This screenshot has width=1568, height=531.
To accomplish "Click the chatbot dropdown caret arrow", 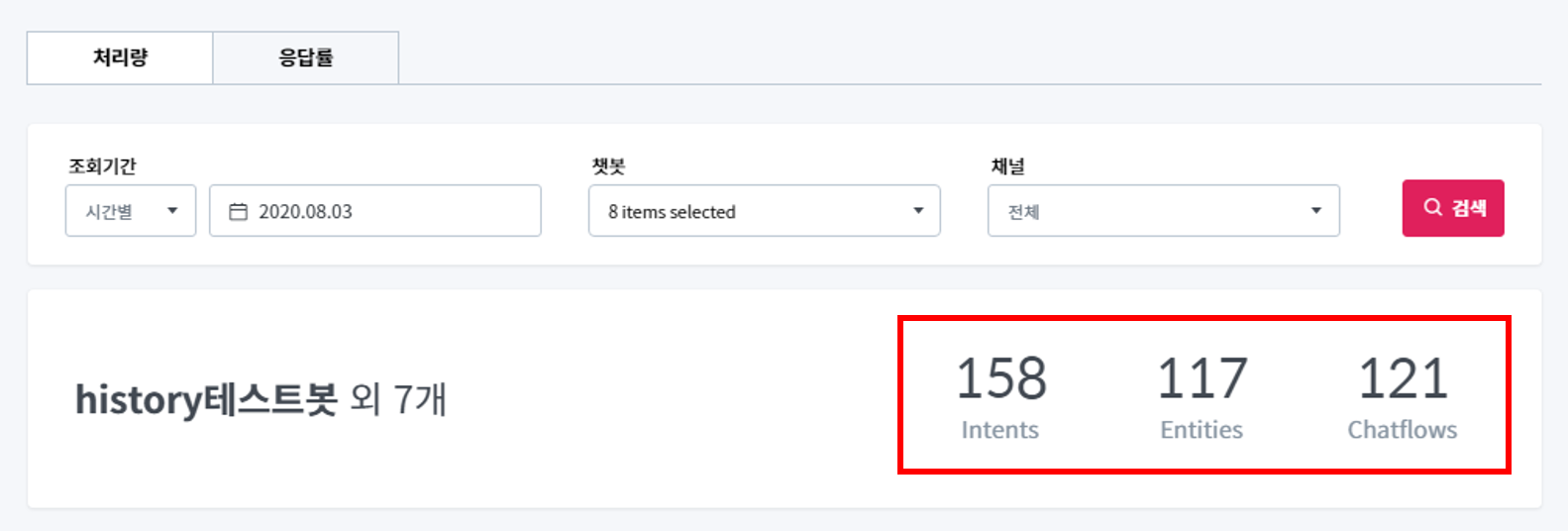I will tap(918, 211).
